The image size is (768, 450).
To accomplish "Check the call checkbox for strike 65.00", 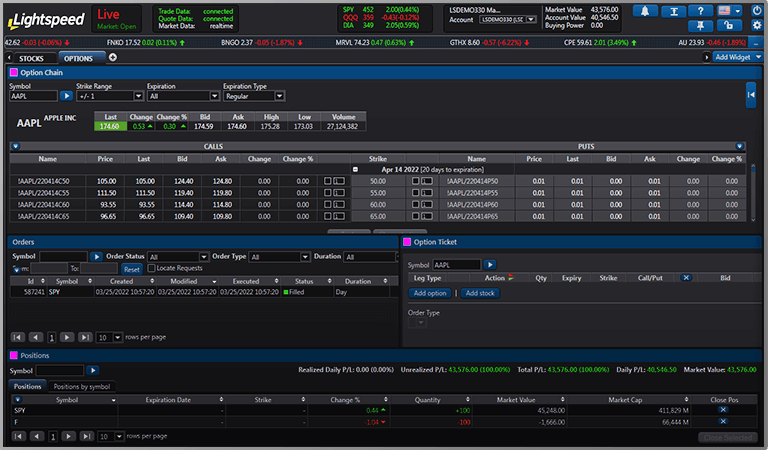I will click(x=328, y=216).
